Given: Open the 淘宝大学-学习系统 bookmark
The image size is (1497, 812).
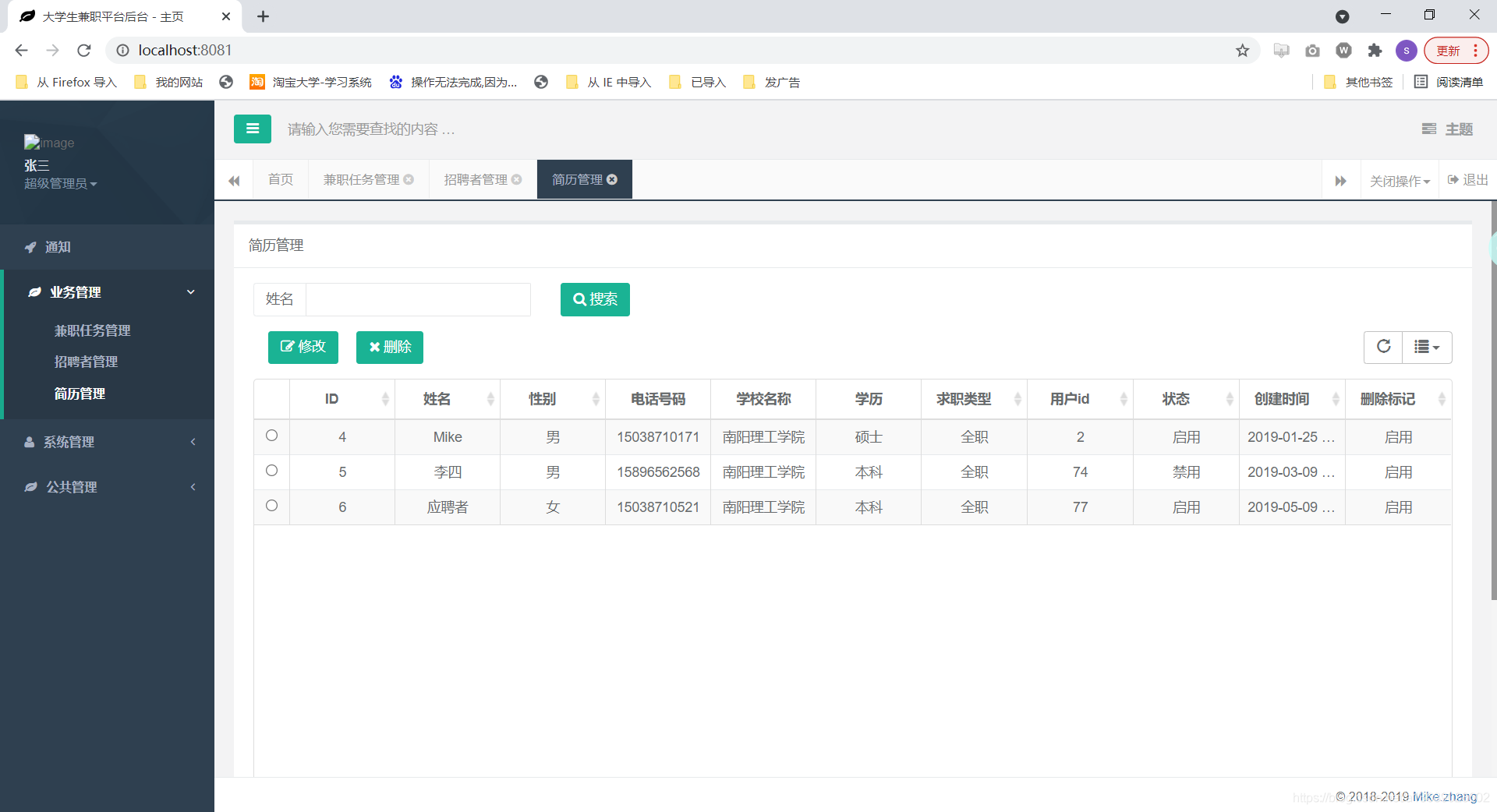Looking at the screenshot, I should click(x=310, y=82).
